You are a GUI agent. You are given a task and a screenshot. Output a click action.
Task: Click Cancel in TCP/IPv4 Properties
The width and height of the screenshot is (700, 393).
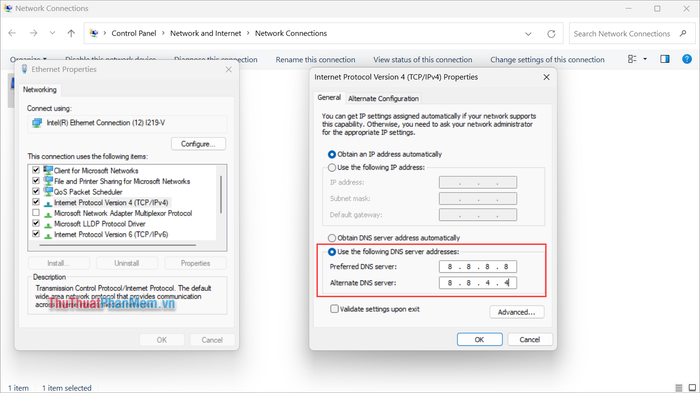[x=530, y=339]
